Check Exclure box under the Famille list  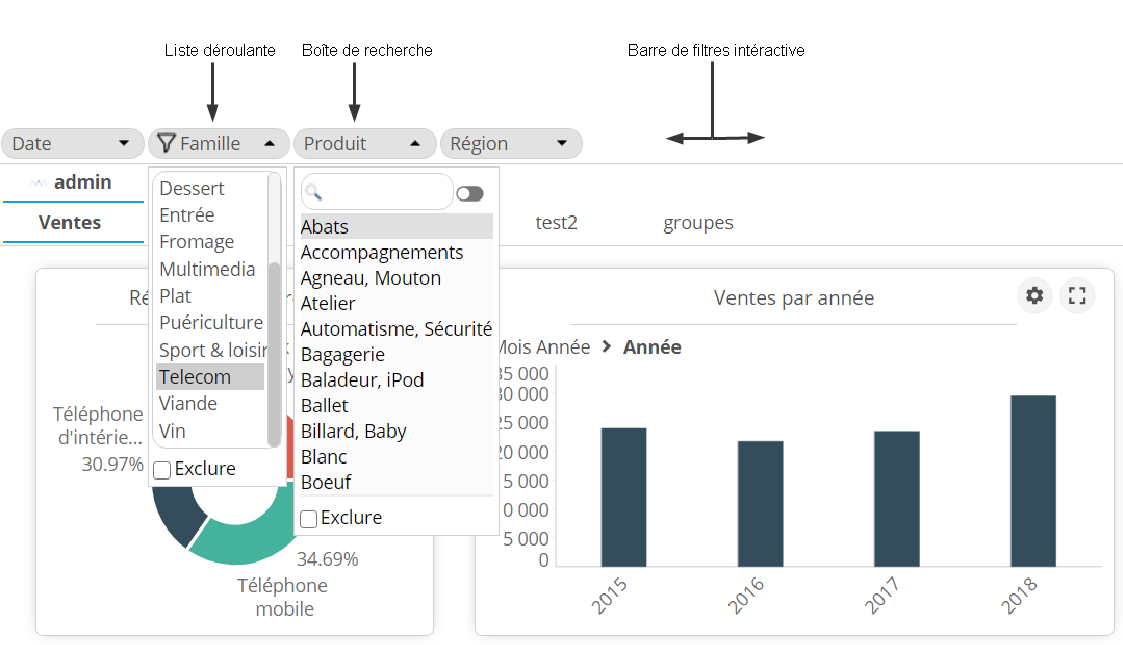point(162,470)
